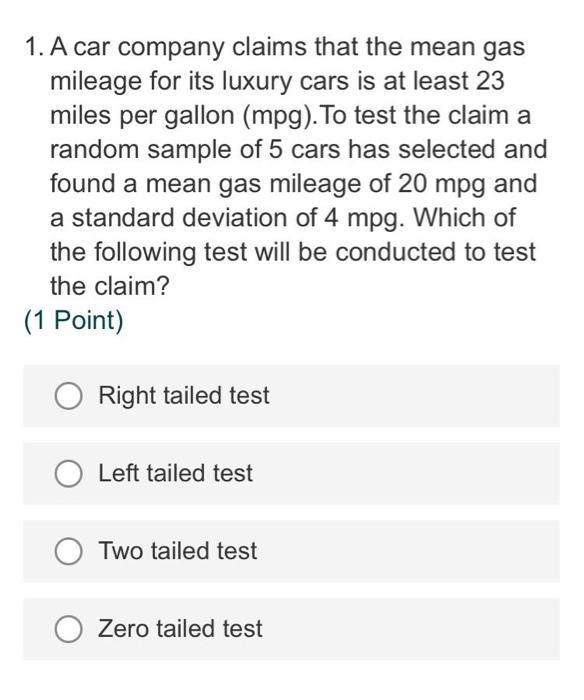Screen dimensions: 584x700
Task: Select the "Zero tailed test" radio button
Action: [68, 629]
